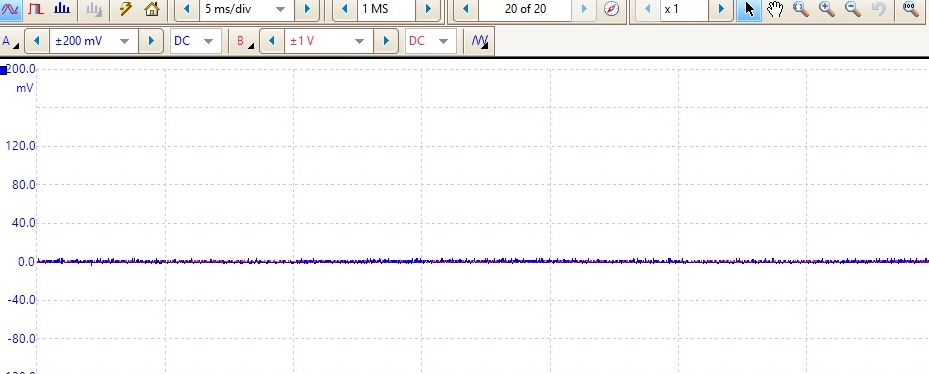This screenshot has width=929, height=374.
Task: Click the 40.0 axis label
Action: tap(24, 223)
